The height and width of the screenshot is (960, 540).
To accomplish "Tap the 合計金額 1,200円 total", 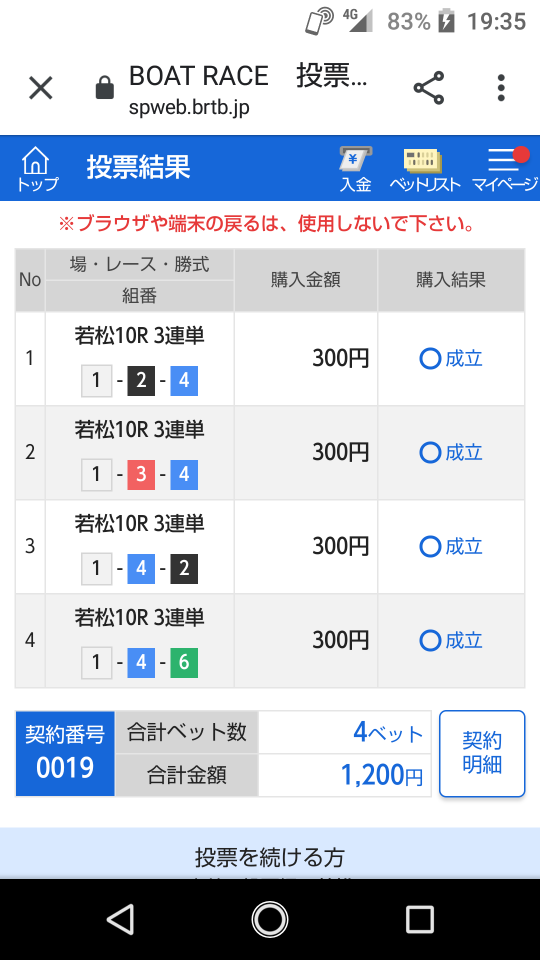I will pyautogui.click(x=381, y=776).
